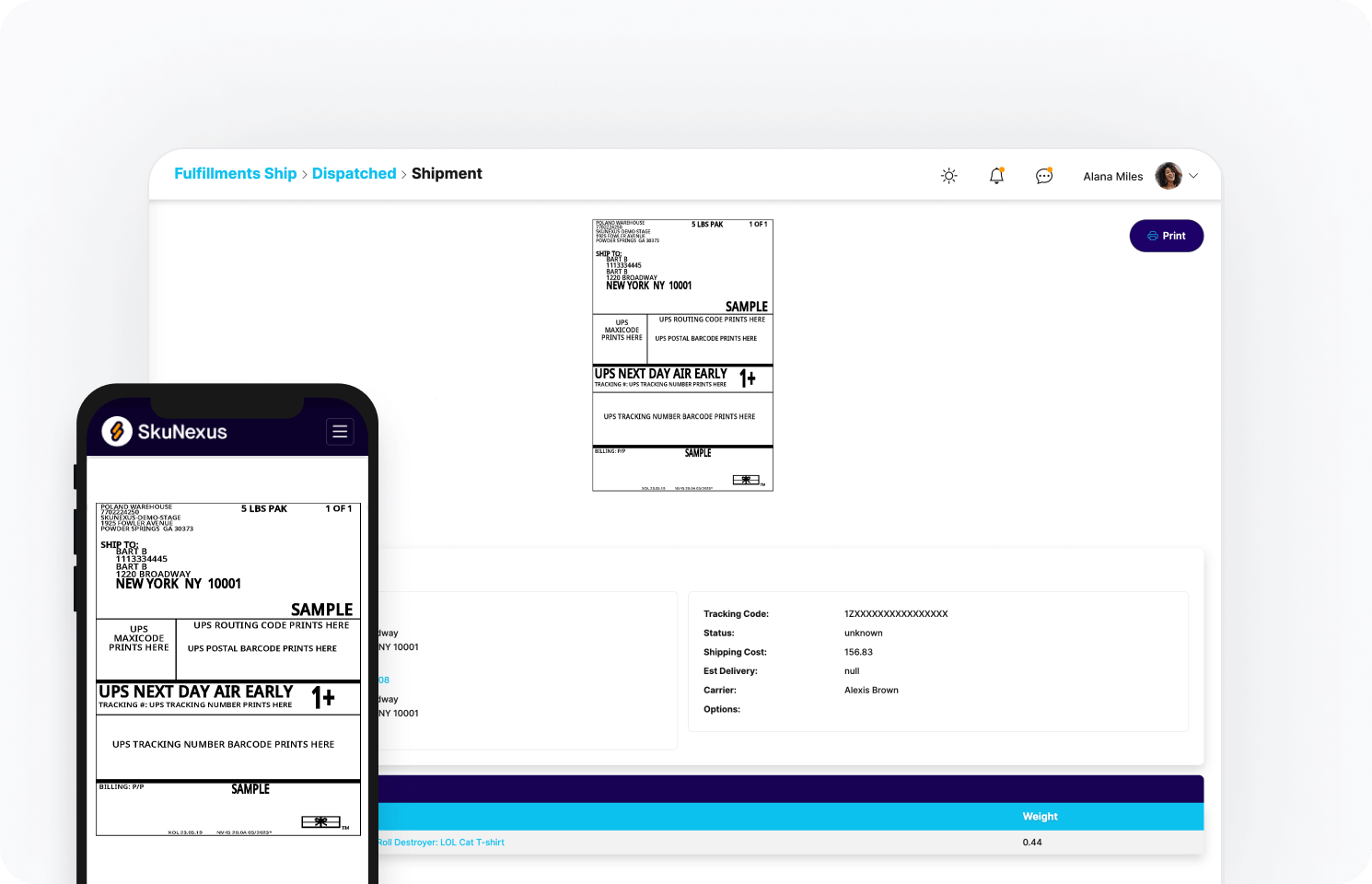
Task: Toggle the light/dark theme sun icon
Action: (x=949, y=176)
